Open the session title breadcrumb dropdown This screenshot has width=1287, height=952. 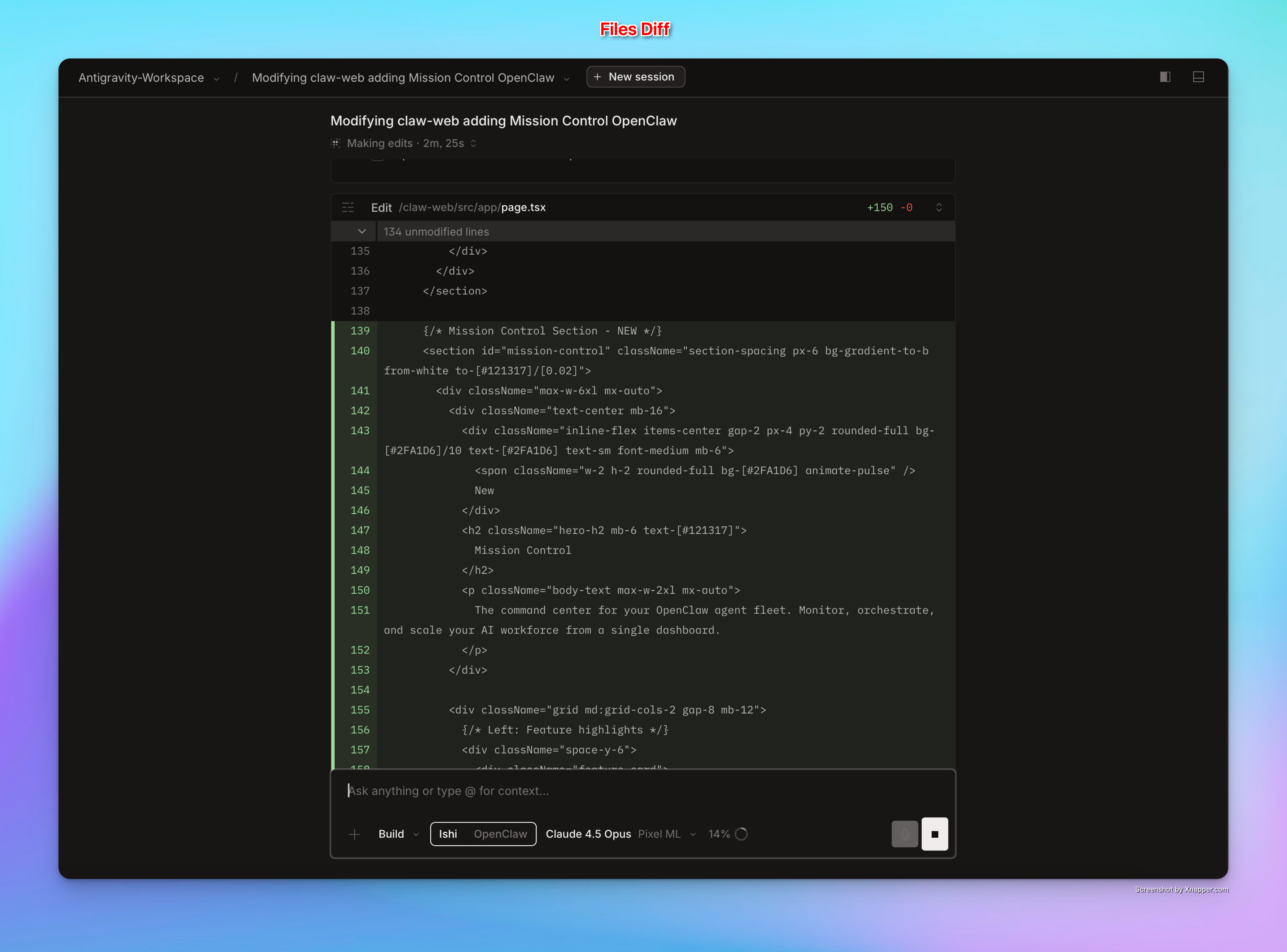(x=567, y=78)
